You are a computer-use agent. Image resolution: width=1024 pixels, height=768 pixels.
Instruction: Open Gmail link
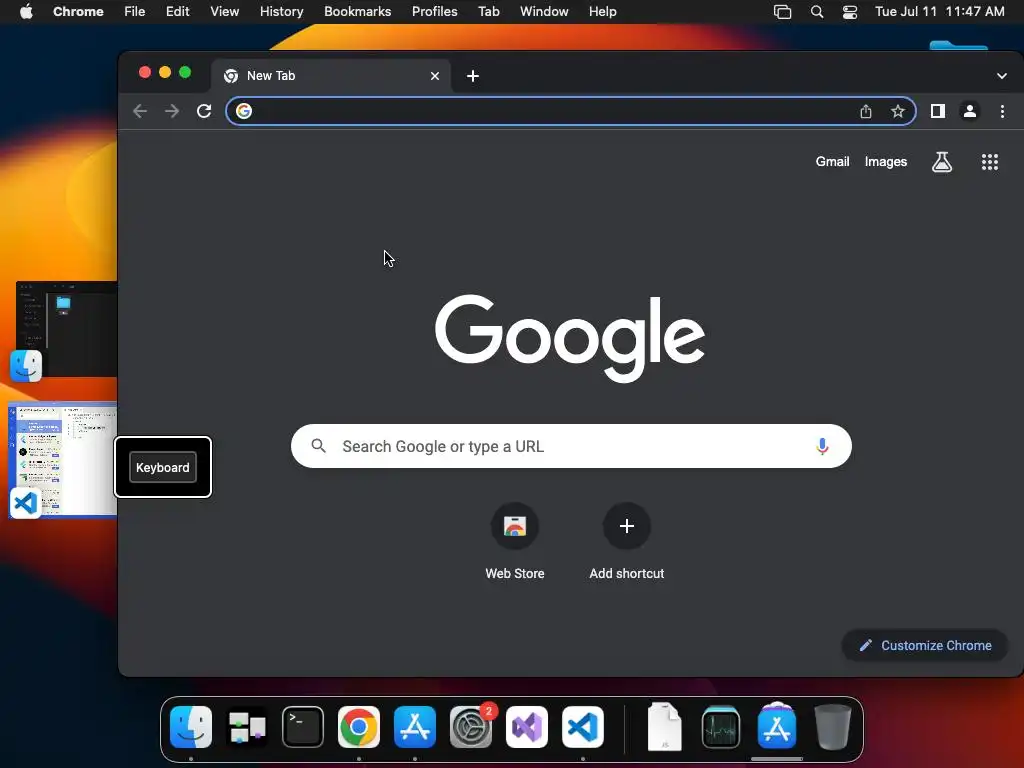click(x=832, y=162)
